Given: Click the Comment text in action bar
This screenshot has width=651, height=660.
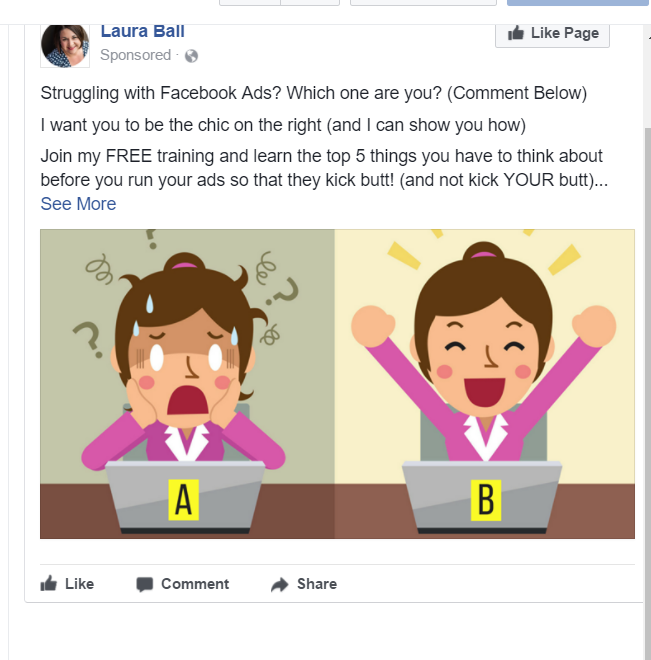Looking at the screenshot, I should pyautogui.click(x=195, y=584).
